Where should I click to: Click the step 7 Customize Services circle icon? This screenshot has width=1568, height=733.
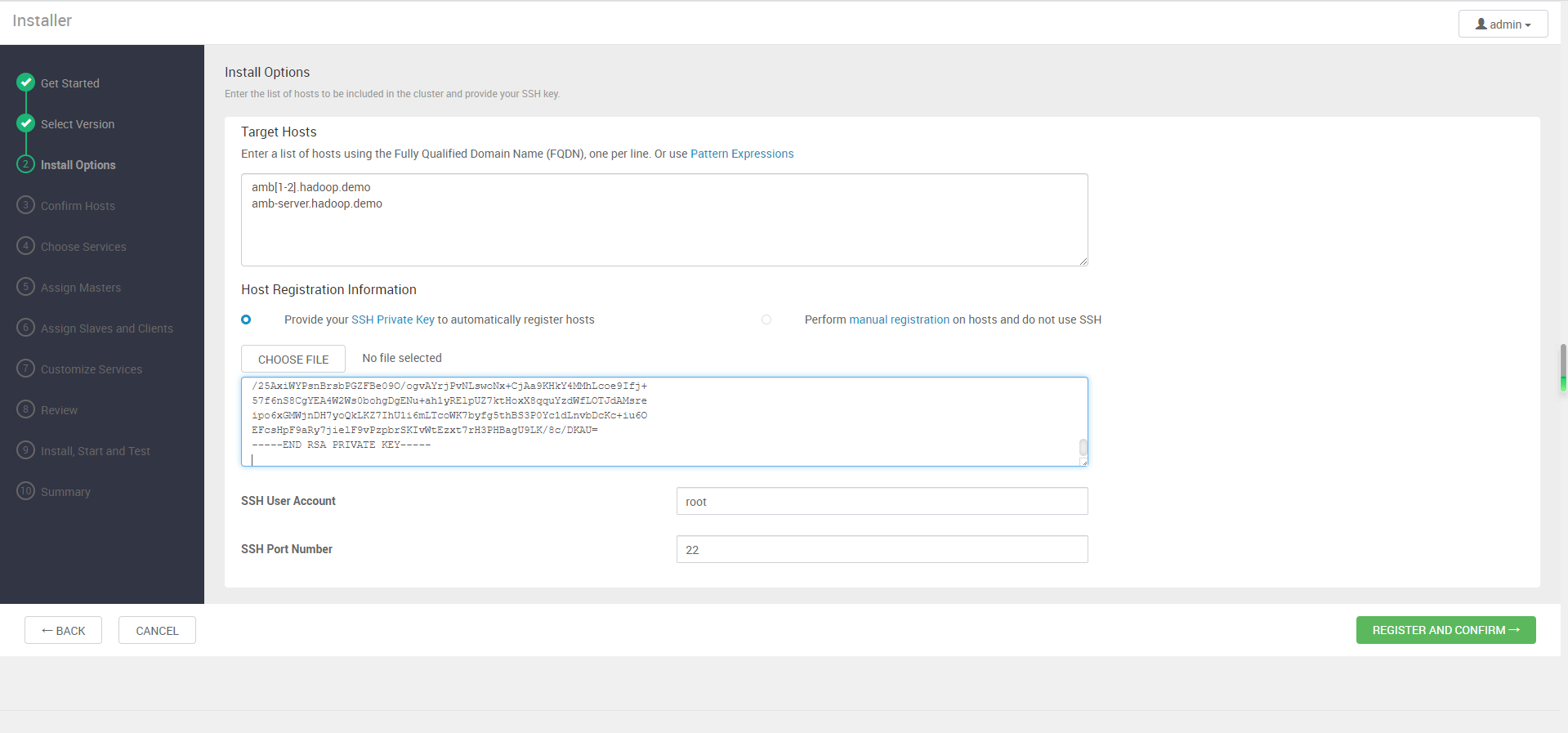click(26, 369)
